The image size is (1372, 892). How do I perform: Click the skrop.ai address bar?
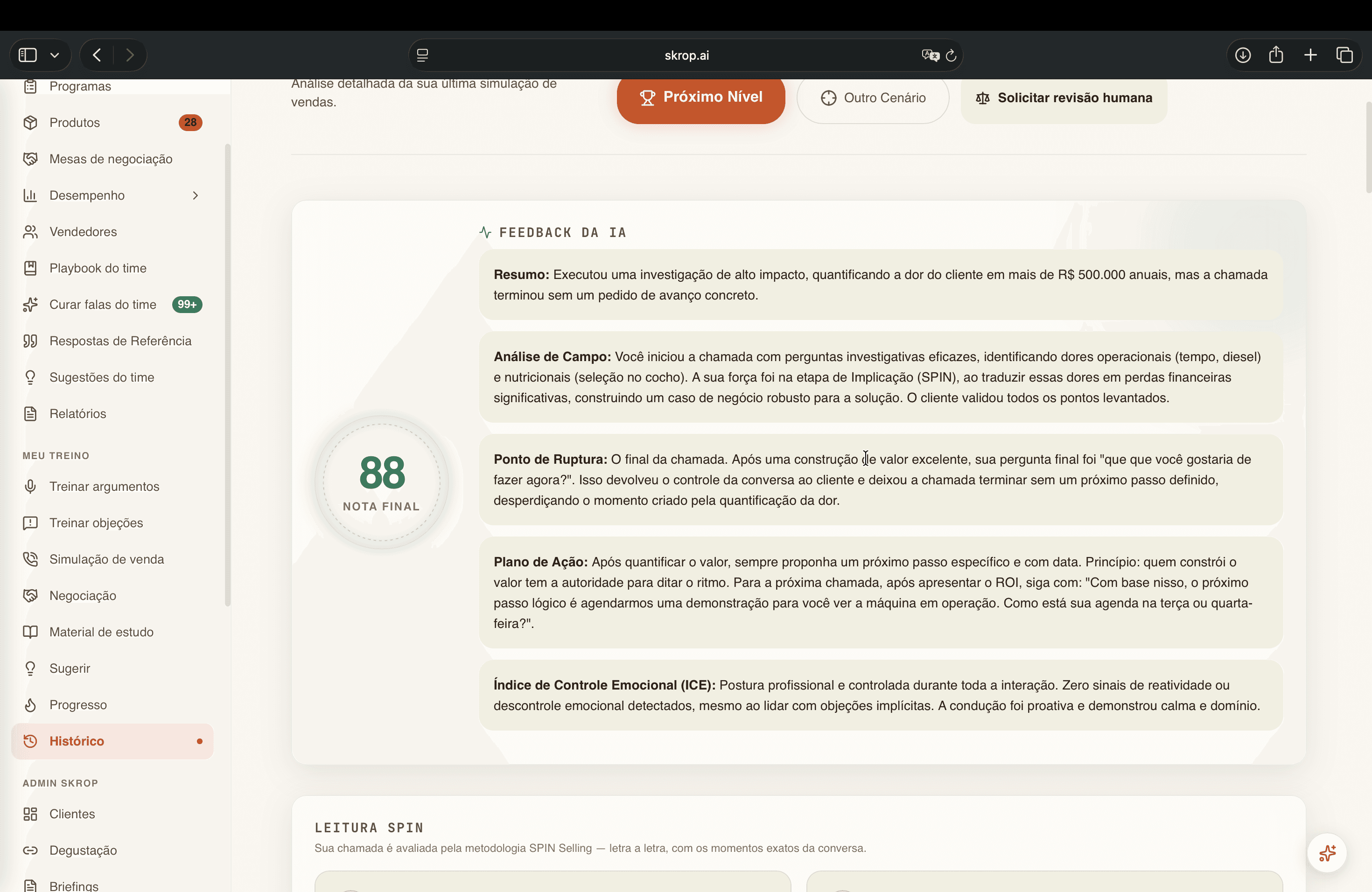686,56
